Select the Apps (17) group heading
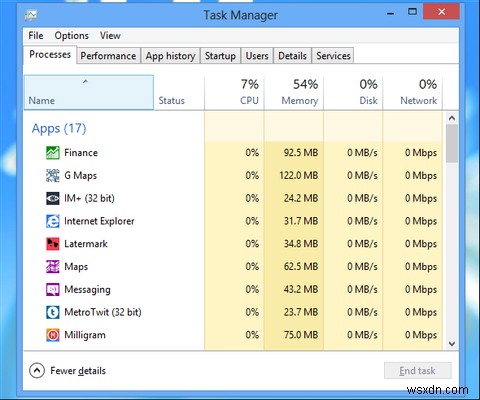This screenshot has height=400, width=480. pyautogui.click(x=59, y=129)
